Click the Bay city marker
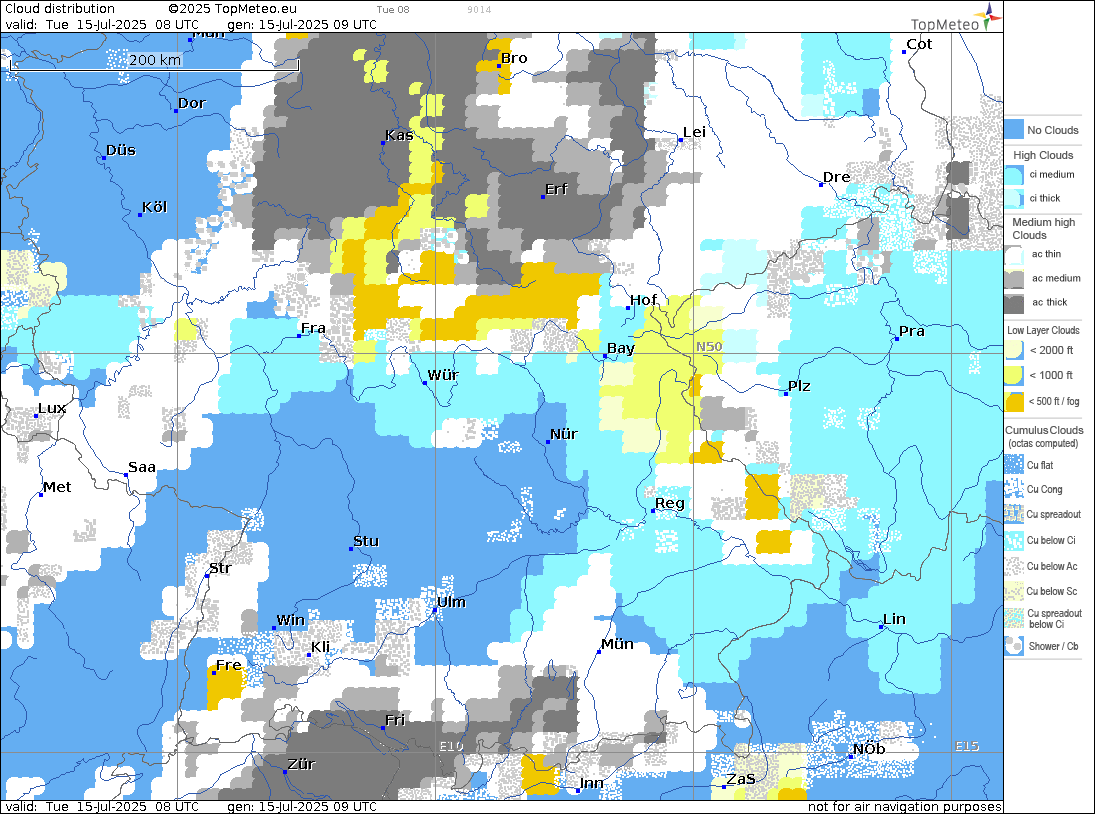The width and height of the screenshot is (1095, 814). click(605, 356)
